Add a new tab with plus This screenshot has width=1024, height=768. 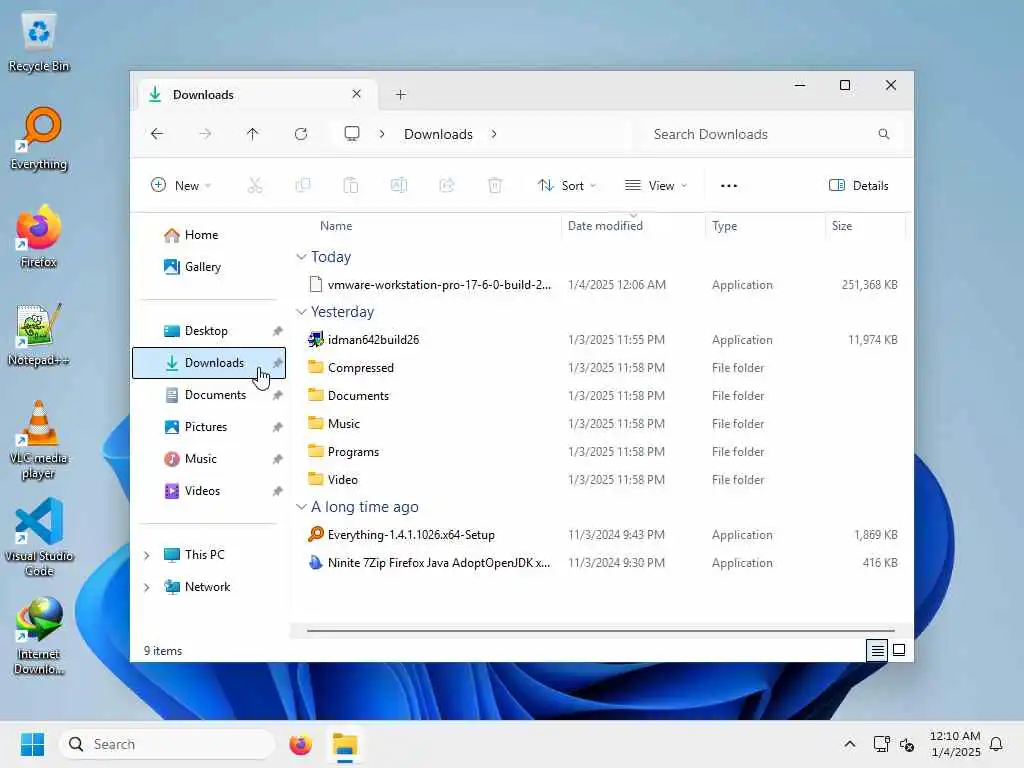(x=401, y=95)
